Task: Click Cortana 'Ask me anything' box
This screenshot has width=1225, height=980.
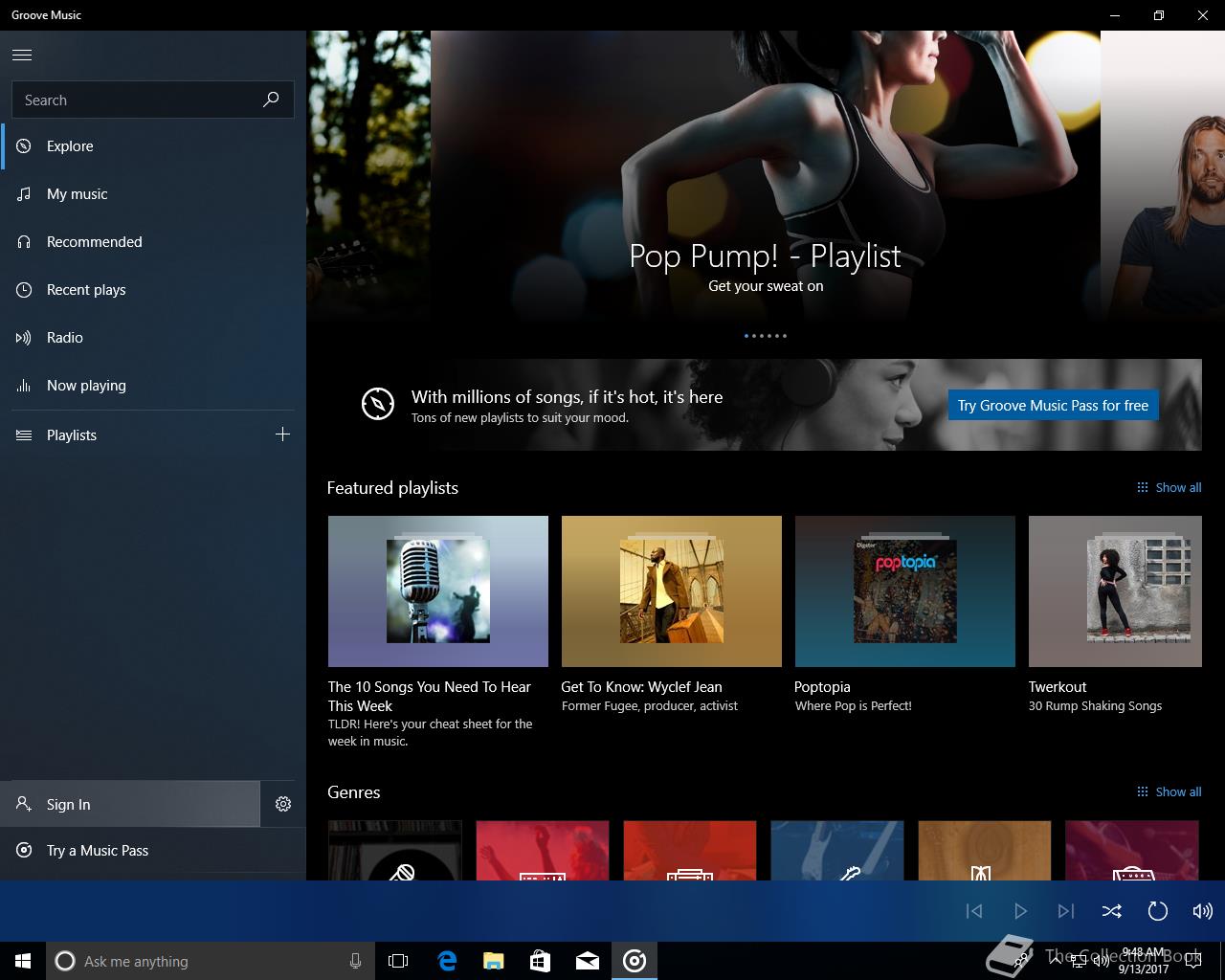Action: (x=211, y=961)
